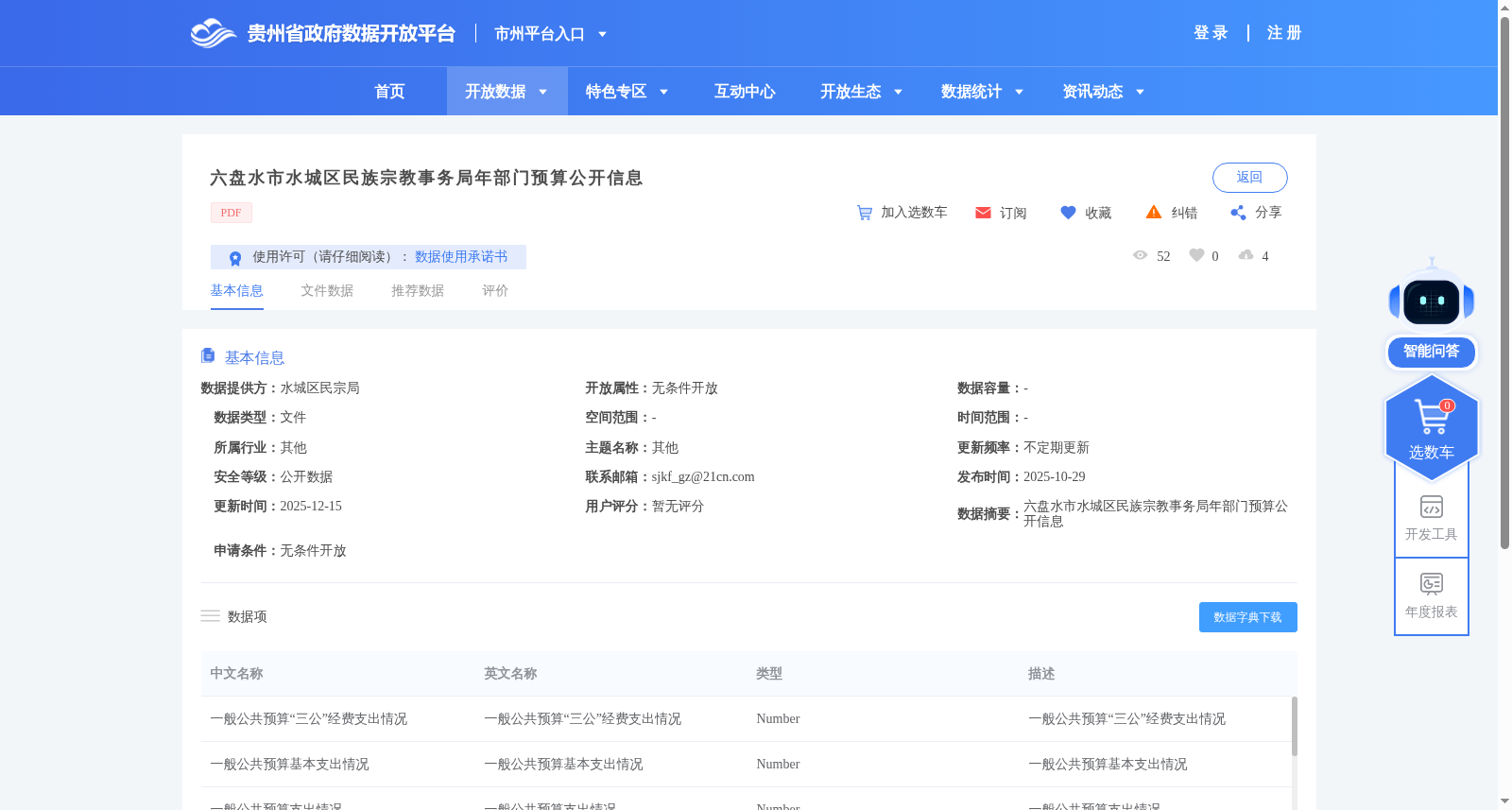
Task: Switch to the 推荐数据 tab
Action: 418,291
